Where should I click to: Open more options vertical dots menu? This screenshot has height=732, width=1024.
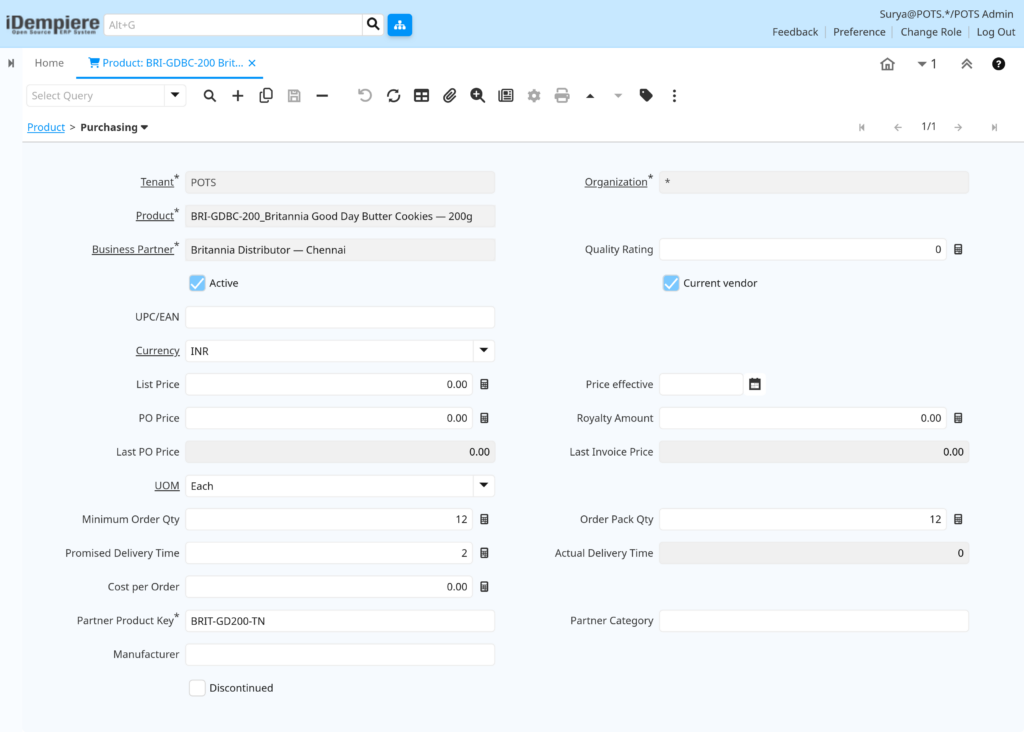[674, 96]
